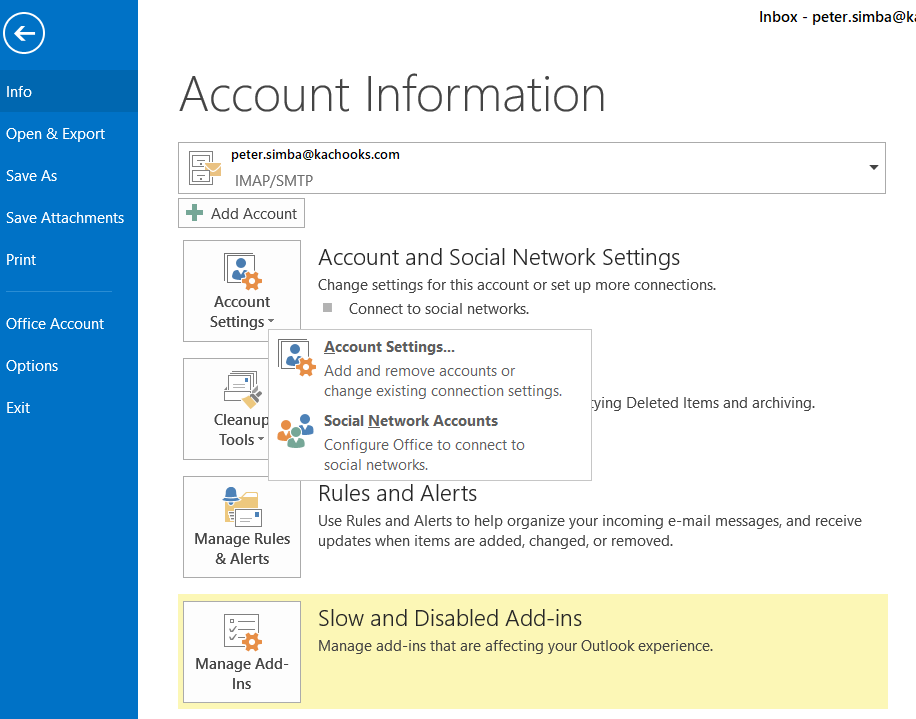Screen dimensions: 916x719
Task: Toggle the Account Settings dropdown button
Action: [x=242, y=291]
